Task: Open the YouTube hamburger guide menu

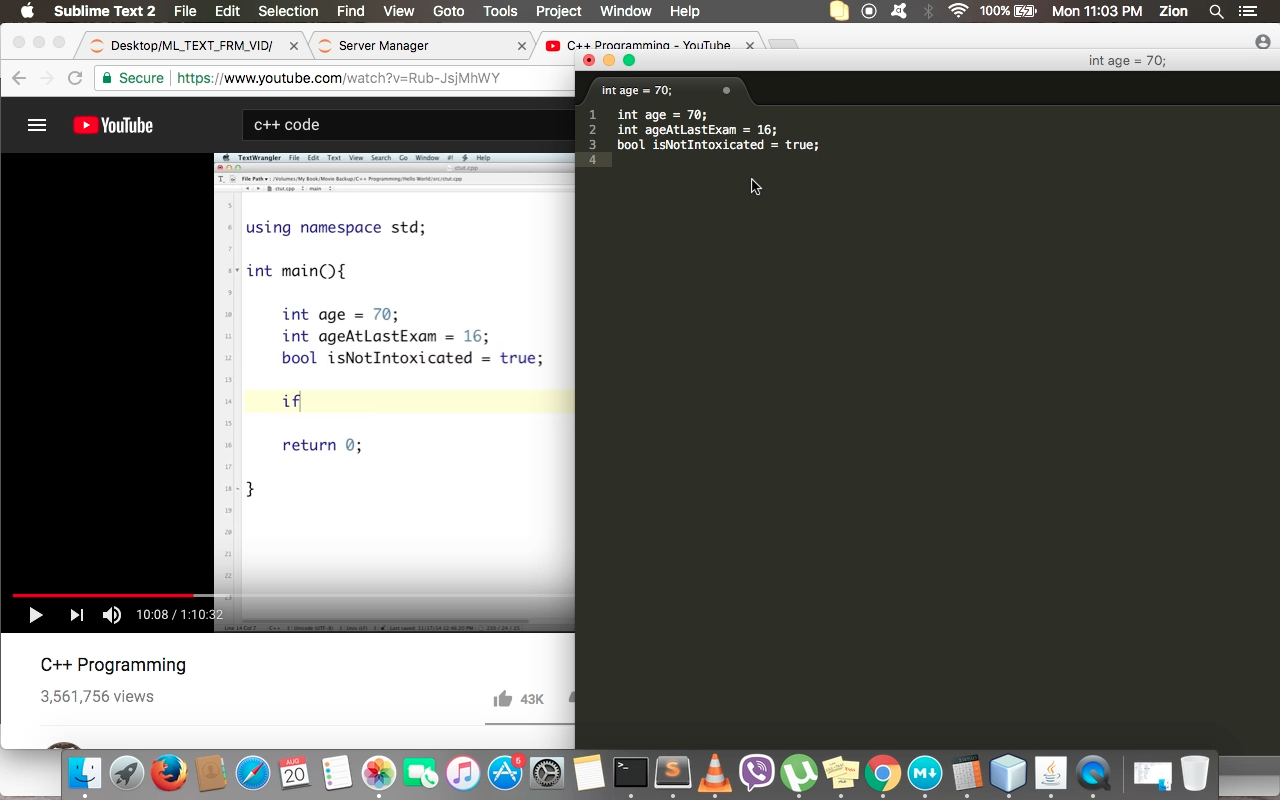Action: point(37,125)
